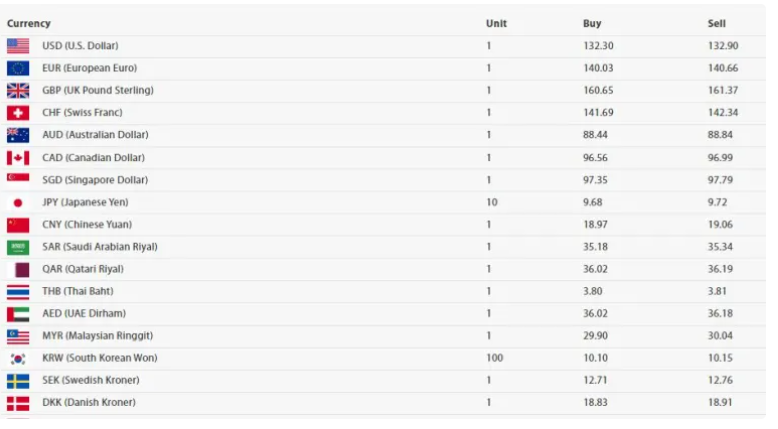This screenshot has width=778, height=429.
Task: Click the UK Union Jack flag icon
Action: click(x=18, y=90)
